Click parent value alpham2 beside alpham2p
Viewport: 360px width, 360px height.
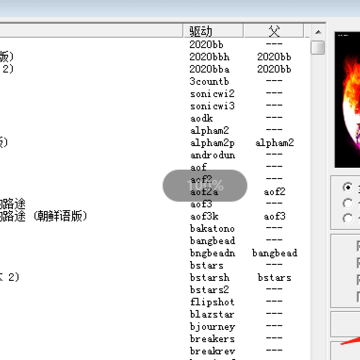tap(274, 143)
